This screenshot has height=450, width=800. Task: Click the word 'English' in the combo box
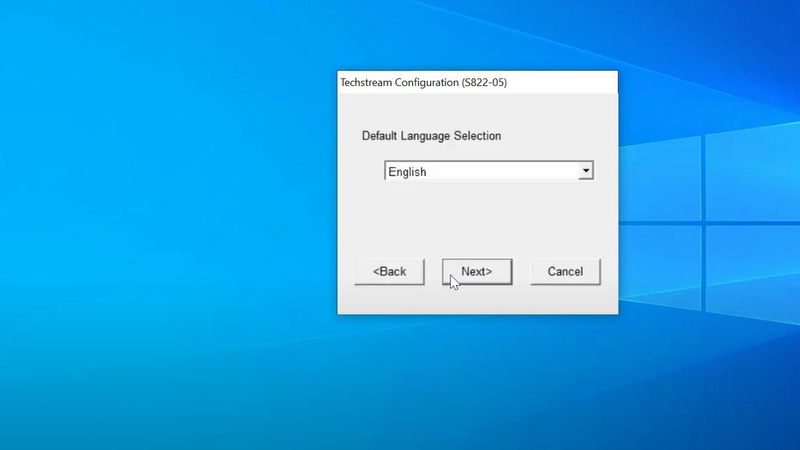tap(408, 172)
